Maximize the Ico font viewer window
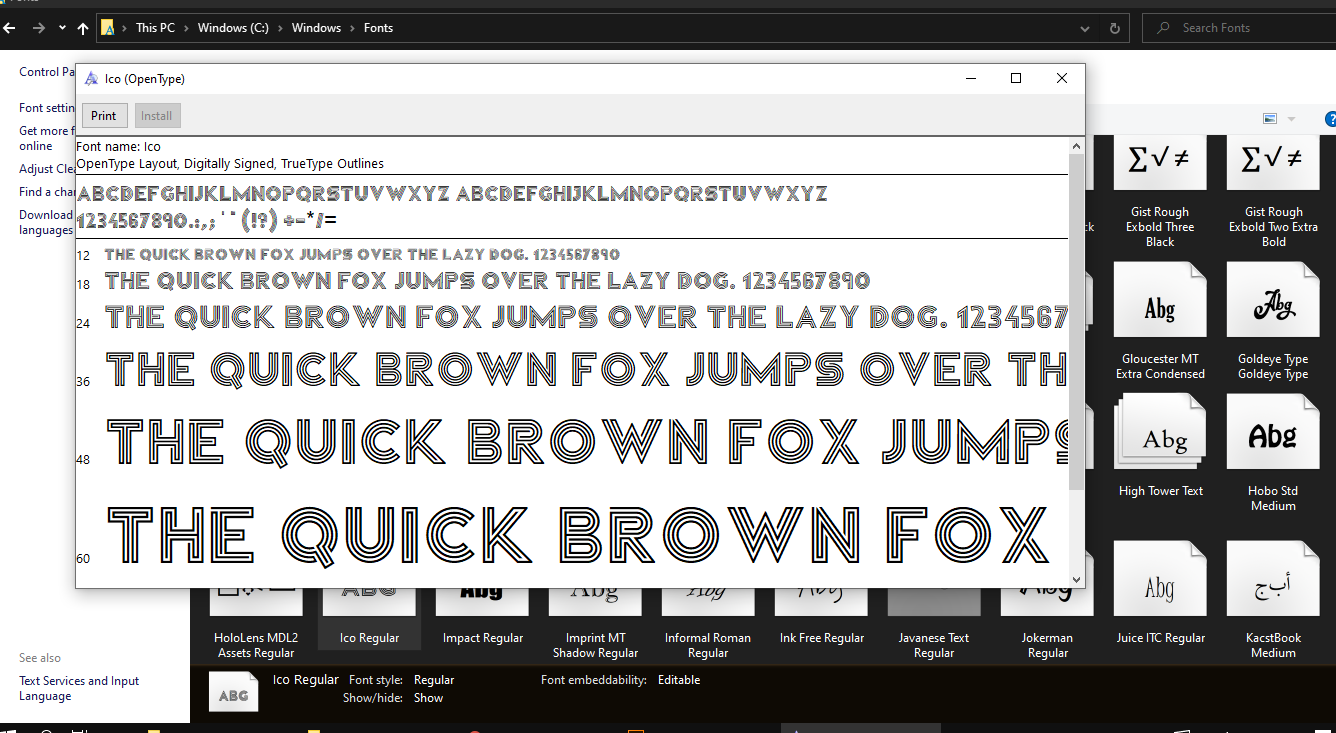This screenshot has height=733, width=1336. point(1016,79)
